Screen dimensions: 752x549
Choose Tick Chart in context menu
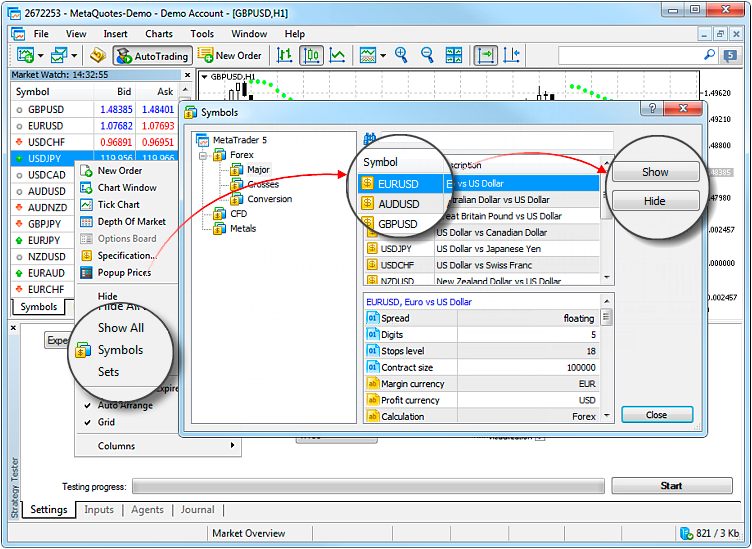[x=118, y=205]
